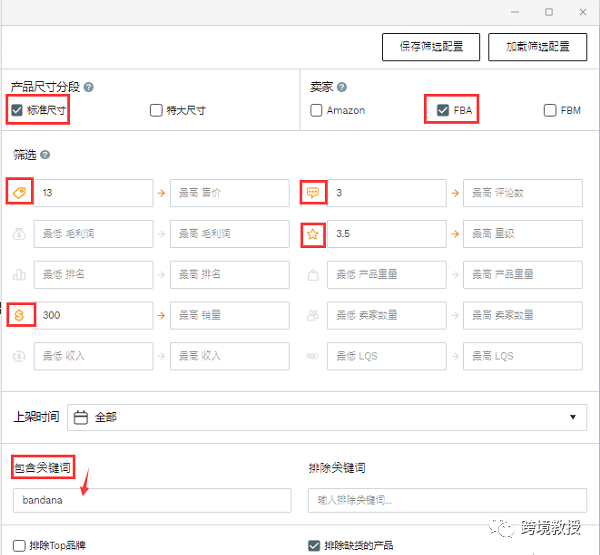Screen dimensions: 600x555
Task: Click the 排除关键词 input field
Action: (447, 500)
